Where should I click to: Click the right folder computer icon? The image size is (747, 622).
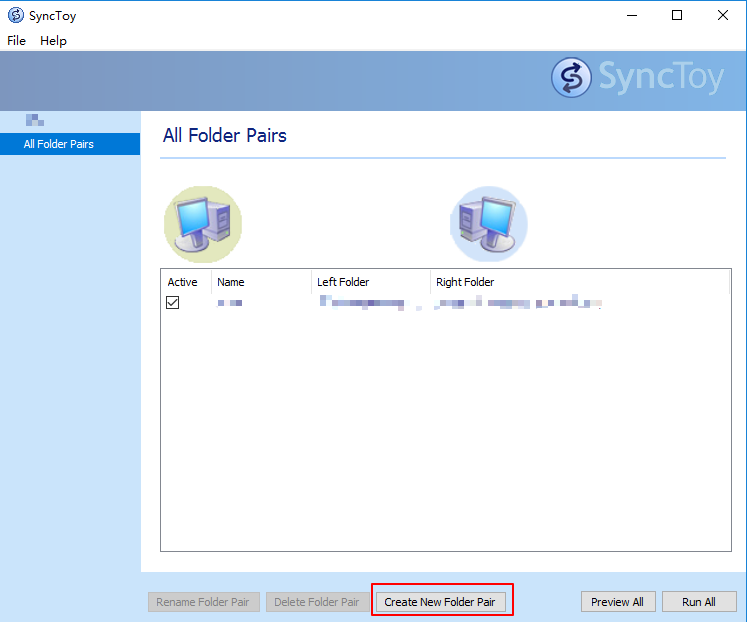488,224
